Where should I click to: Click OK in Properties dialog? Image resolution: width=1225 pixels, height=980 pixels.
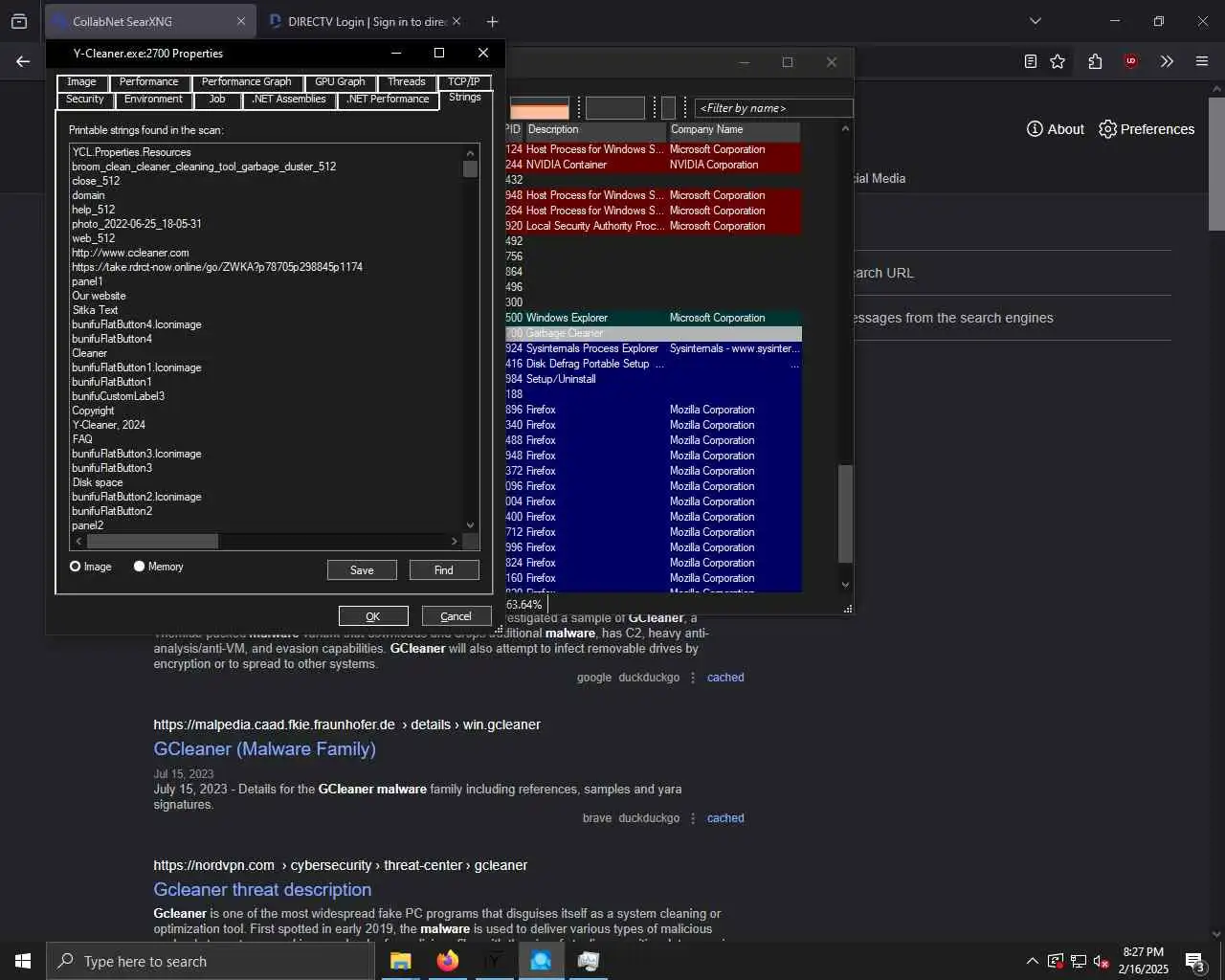click(373, 616)
